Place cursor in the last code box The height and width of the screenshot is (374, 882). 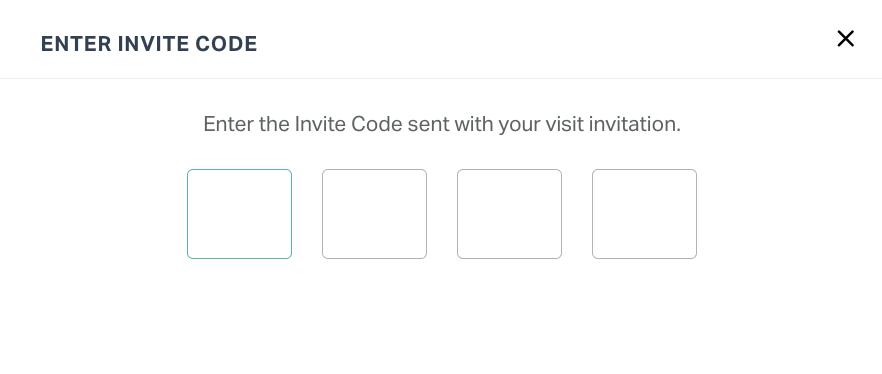645,214
